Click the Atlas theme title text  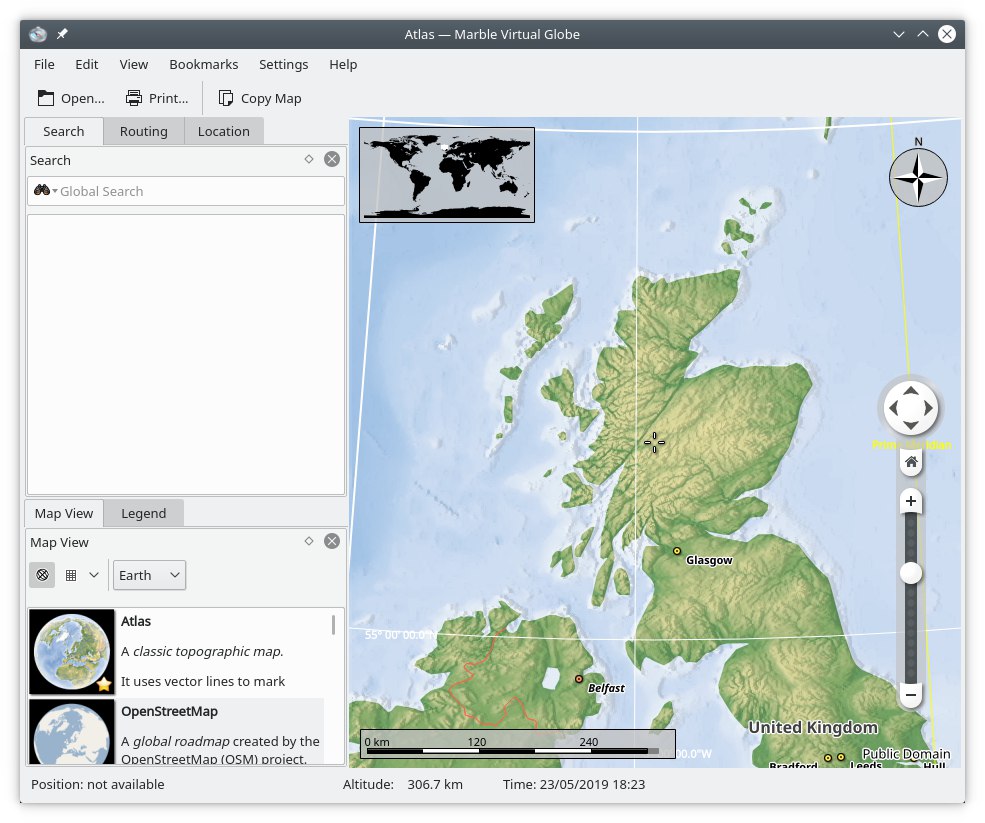point(136,621)
